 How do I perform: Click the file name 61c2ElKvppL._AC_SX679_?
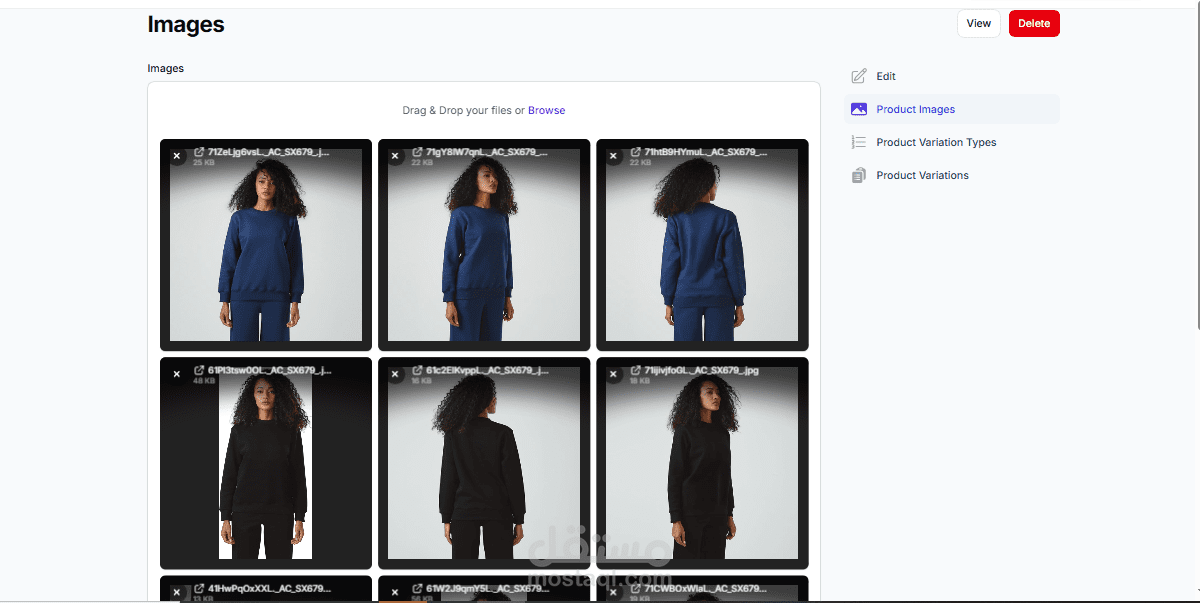tap(488, 370)
